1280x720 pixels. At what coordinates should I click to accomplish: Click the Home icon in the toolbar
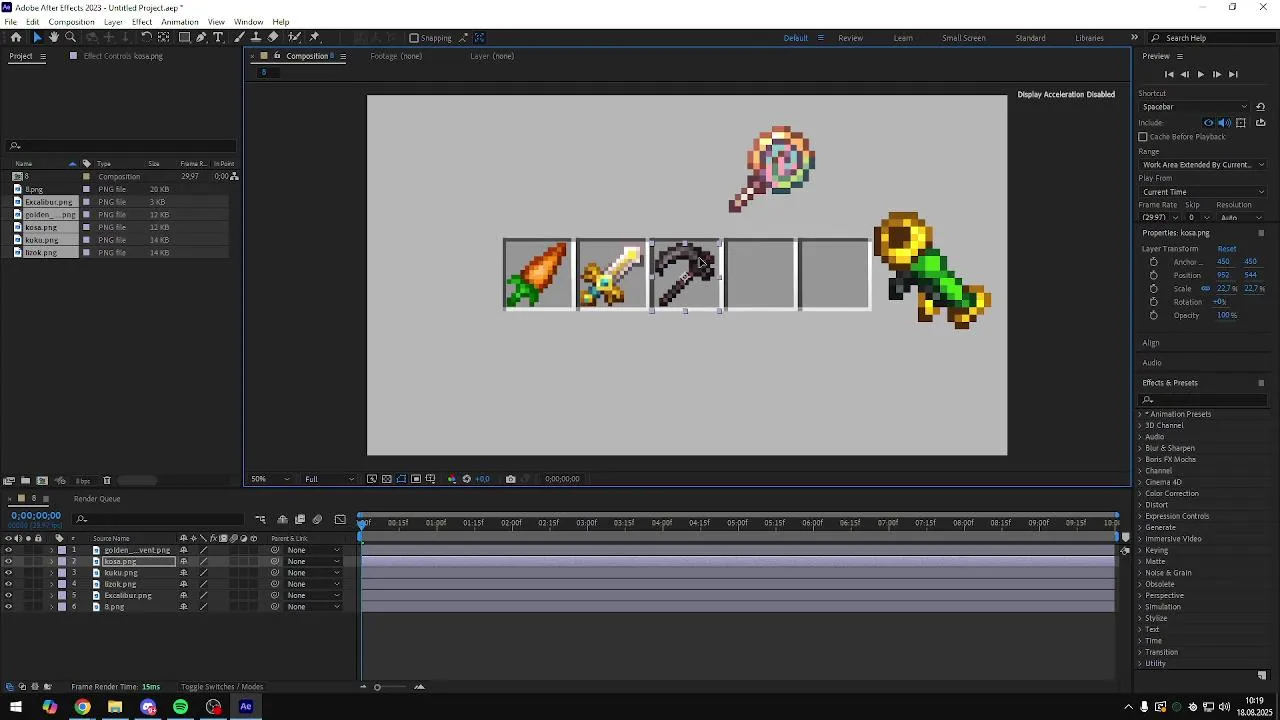tap(16, 37)
